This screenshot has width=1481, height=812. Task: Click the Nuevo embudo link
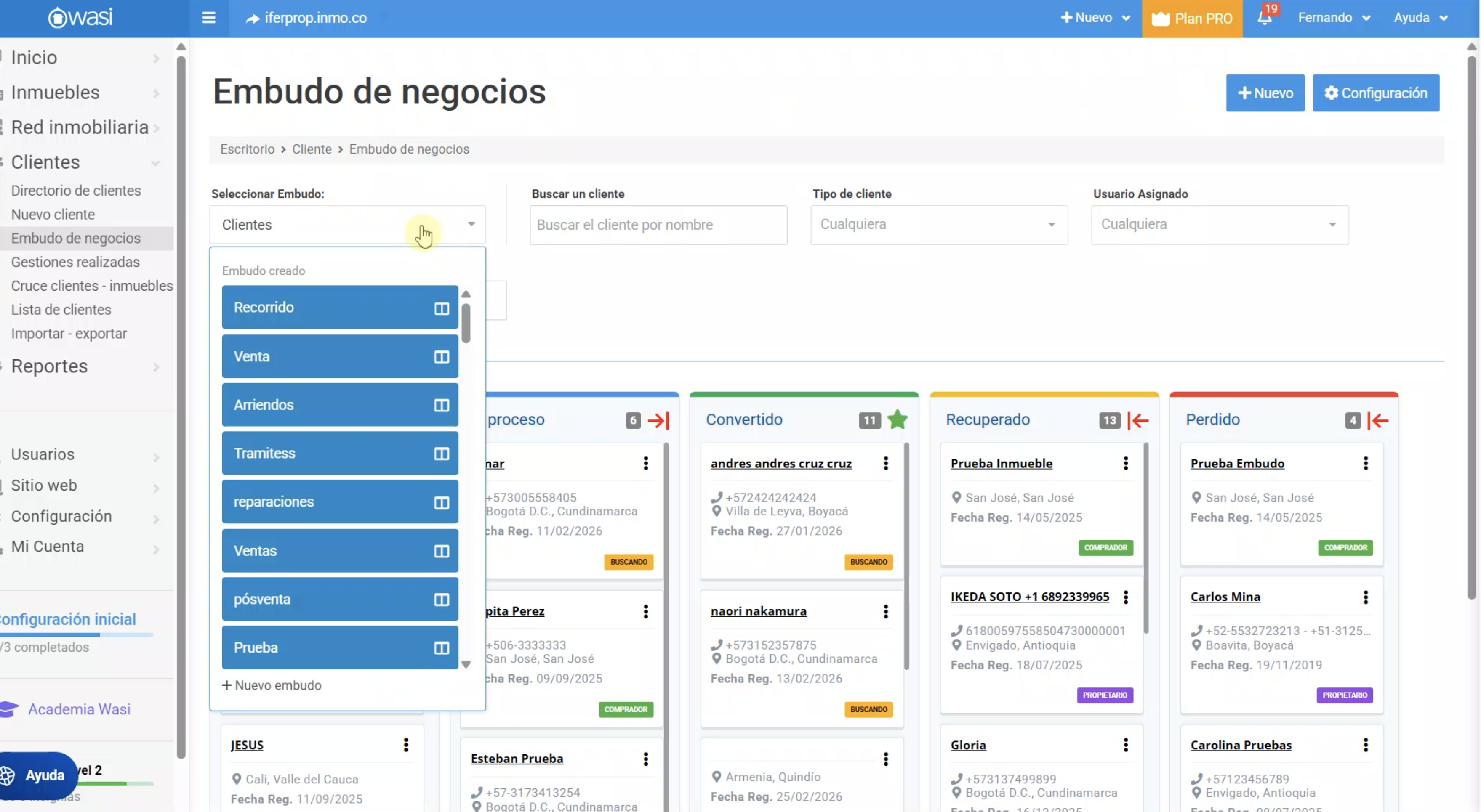272,685
